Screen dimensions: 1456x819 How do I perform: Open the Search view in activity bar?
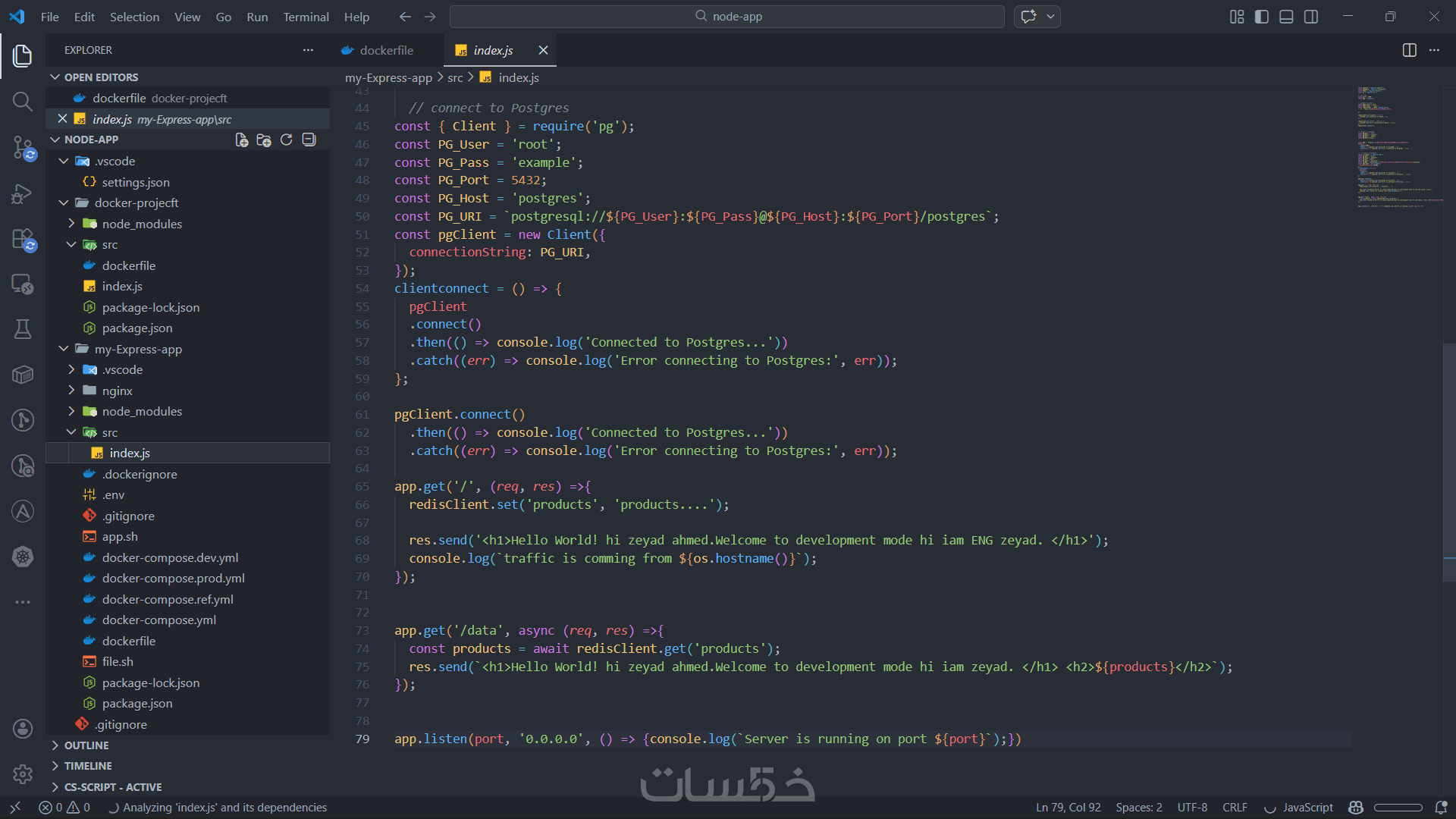(22, 101)
